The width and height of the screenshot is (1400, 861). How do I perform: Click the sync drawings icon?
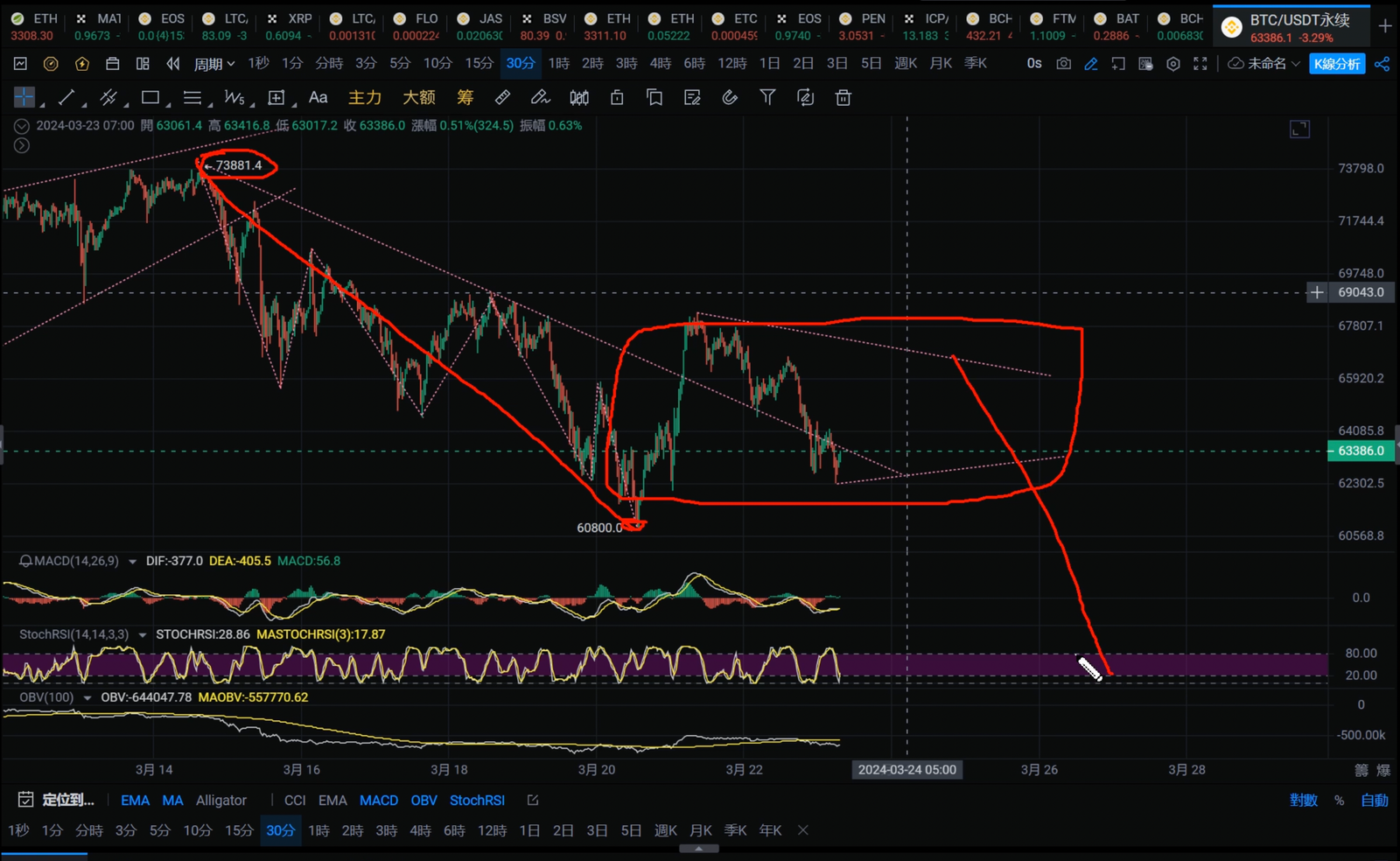coord(805,97)
